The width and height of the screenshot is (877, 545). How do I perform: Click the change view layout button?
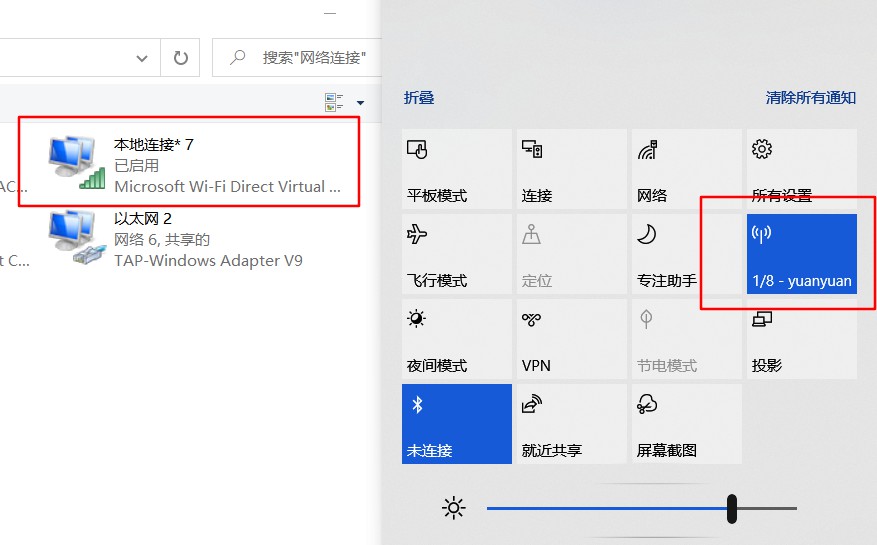pos(334,103)
